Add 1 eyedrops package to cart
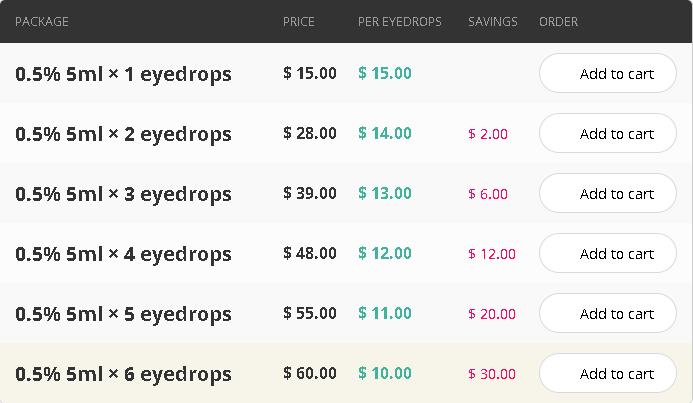The image size is (693, 403). (x=608, y=73)
